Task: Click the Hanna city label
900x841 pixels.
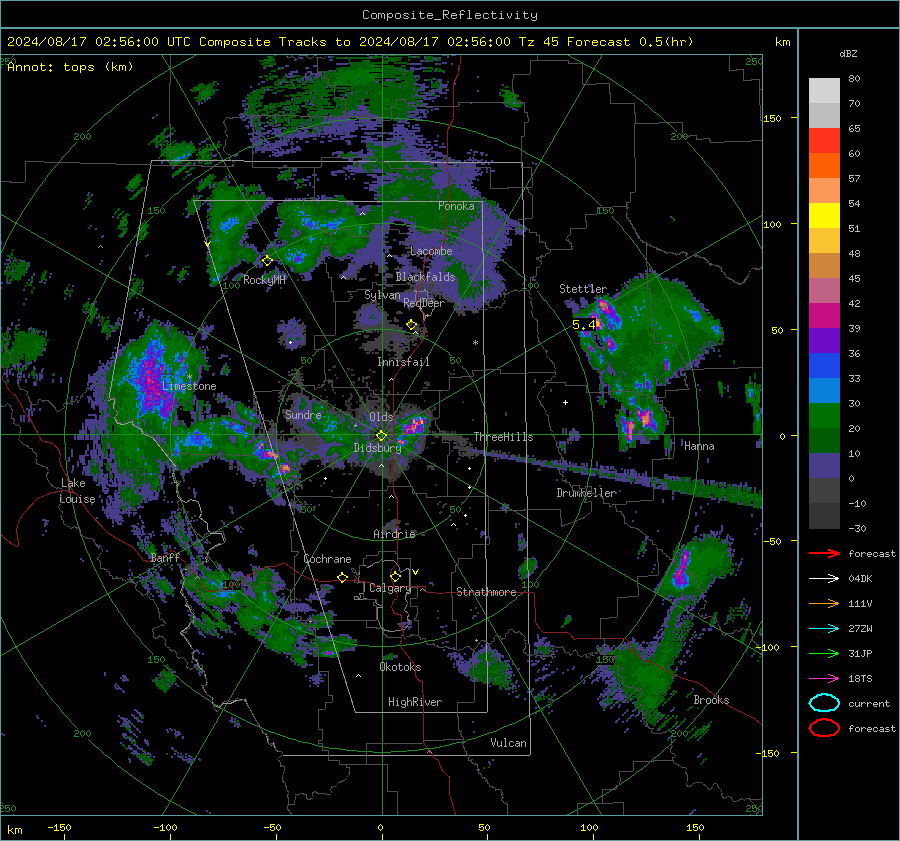Action: (x=699, y=446)
